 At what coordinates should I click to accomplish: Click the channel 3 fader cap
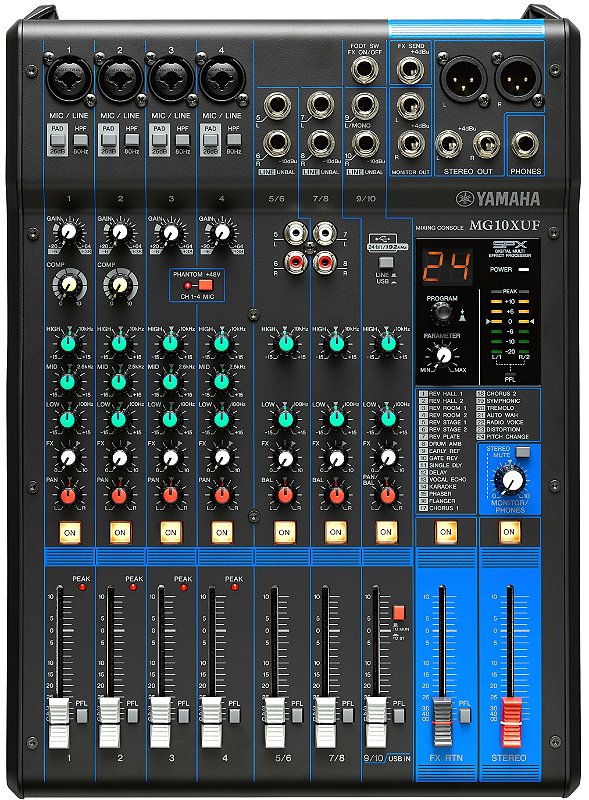[x=161, y=723]
